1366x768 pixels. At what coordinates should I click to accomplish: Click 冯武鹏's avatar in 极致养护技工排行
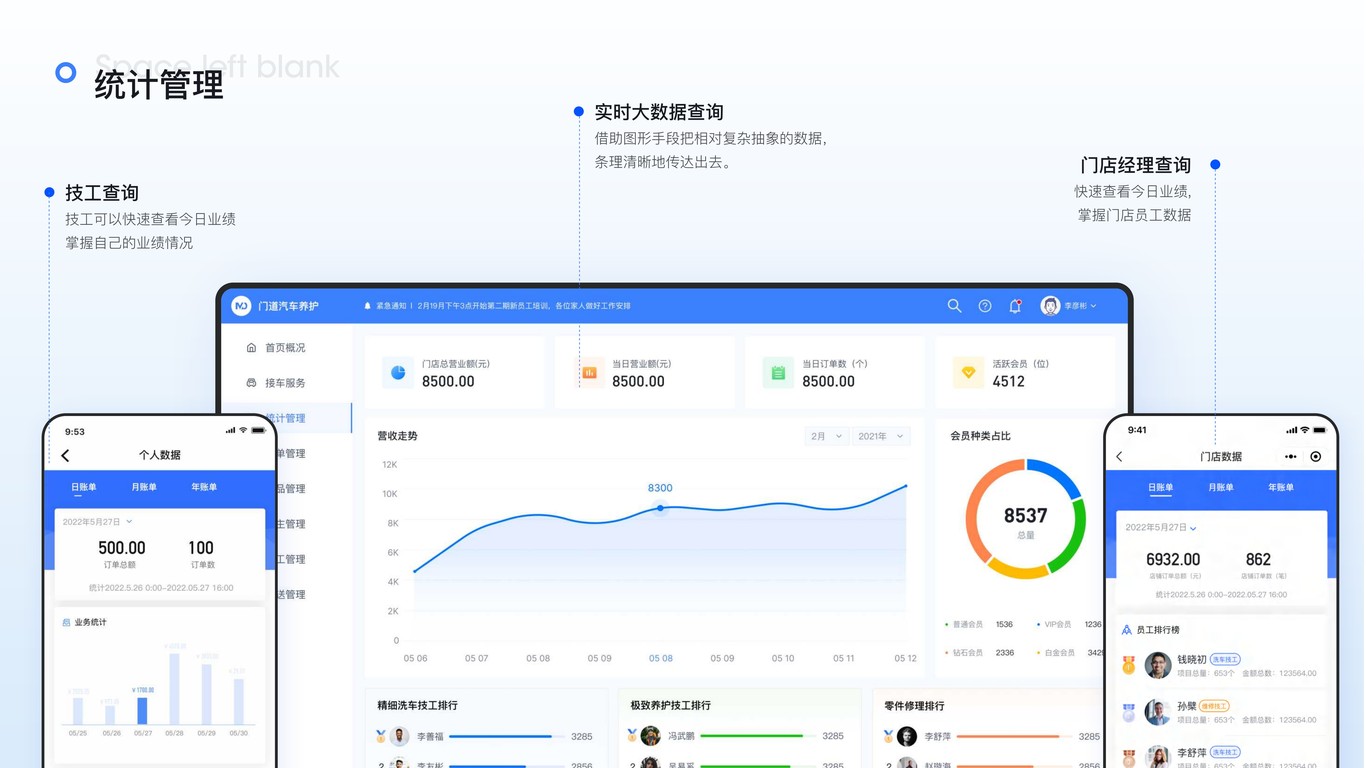coord(651,736)
